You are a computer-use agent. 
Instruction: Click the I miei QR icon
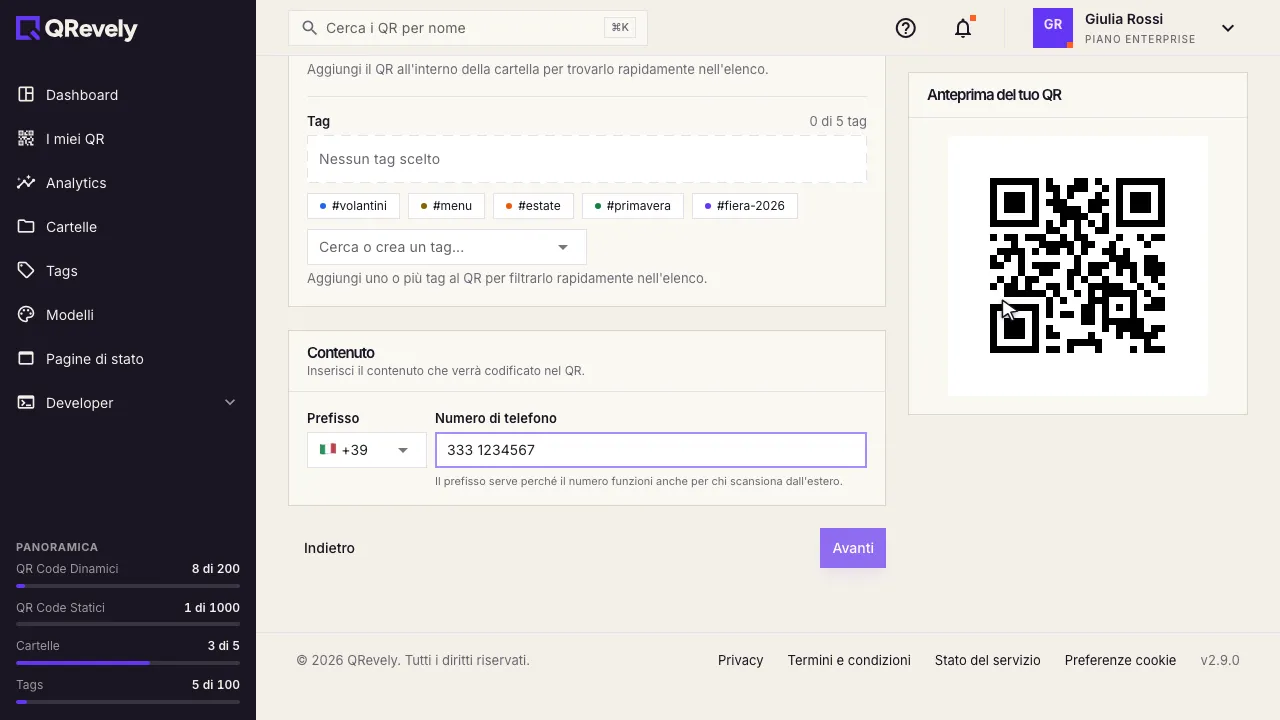pyautogui.click(x=26, y=138)
